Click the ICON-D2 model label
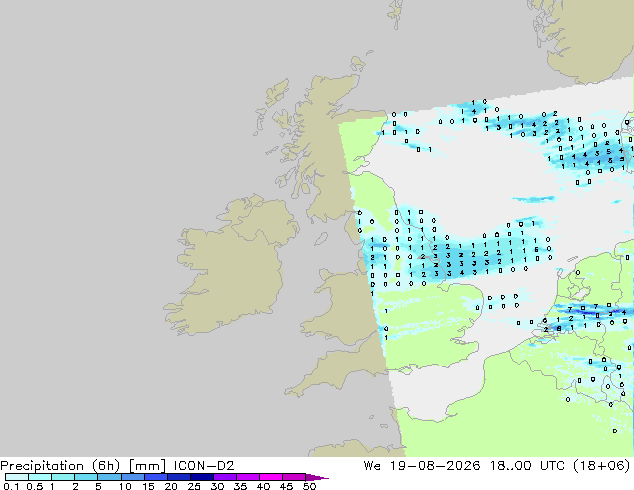This screenshot has width=634, height=490. 204,466
